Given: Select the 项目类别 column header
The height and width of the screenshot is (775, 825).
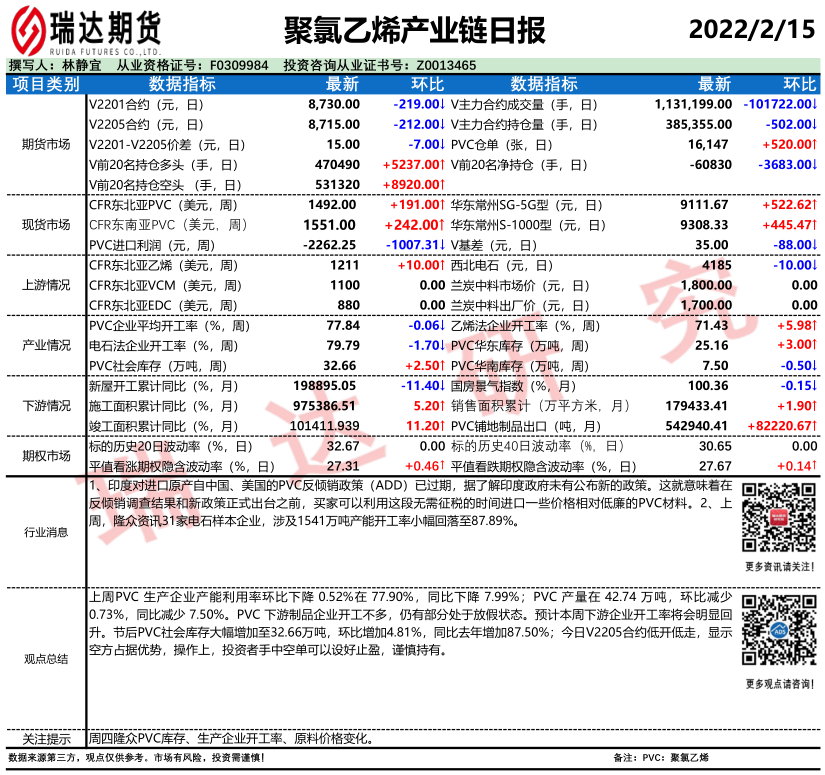Looking at the screenshot, I should (46, 84).
